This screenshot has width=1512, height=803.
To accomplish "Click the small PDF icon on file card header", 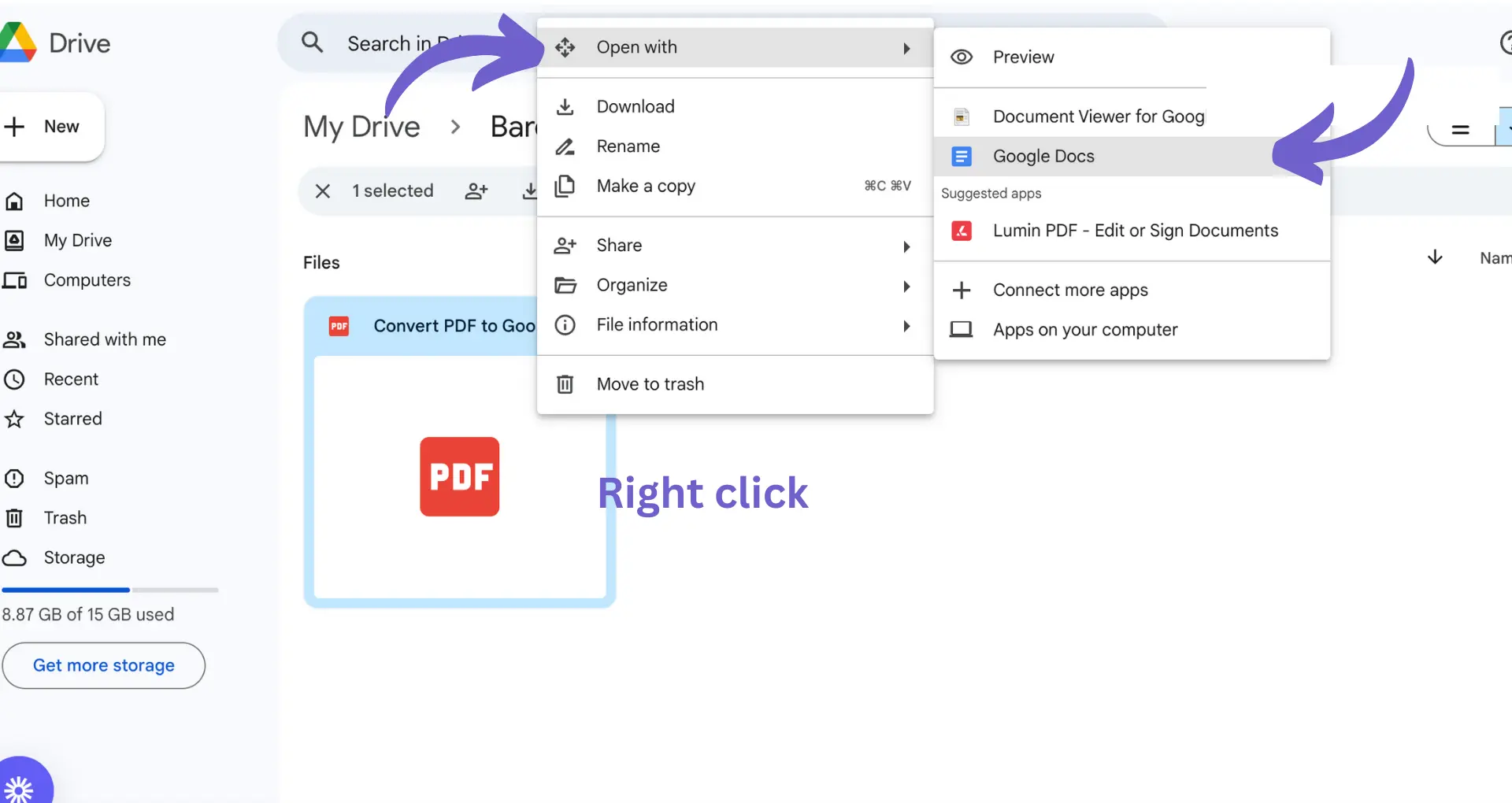I will (339, 326).
